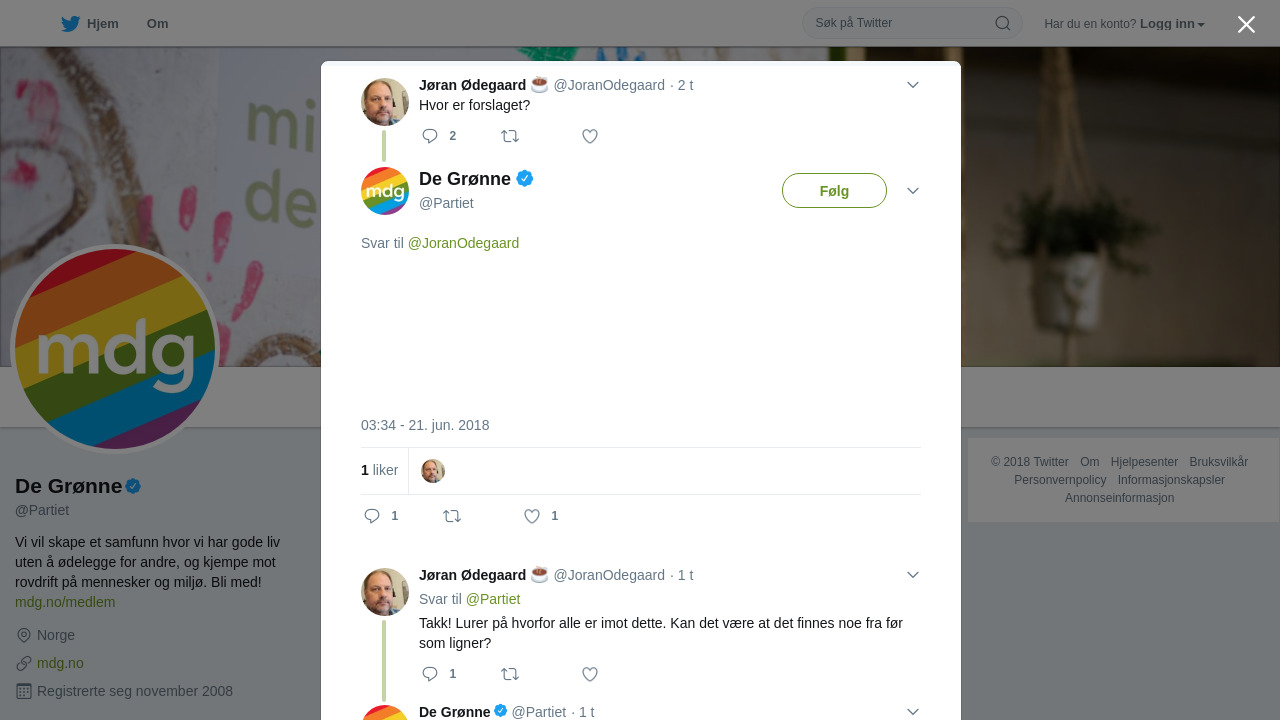Click the reply icon under the main De Grønne tweet

(x=372, y=516)
